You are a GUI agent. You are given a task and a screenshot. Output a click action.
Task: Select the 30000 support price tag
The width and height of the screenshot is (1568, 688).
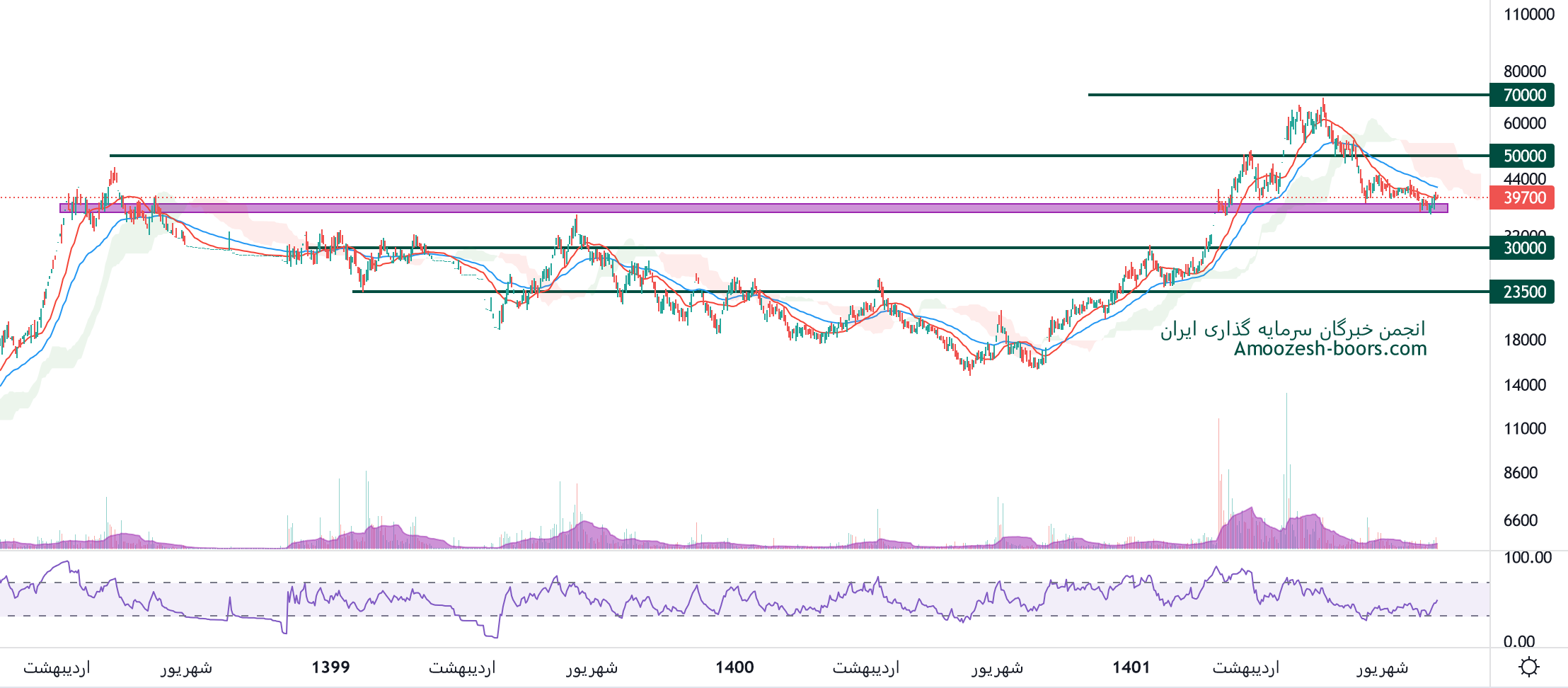[x=1522, y=248]
